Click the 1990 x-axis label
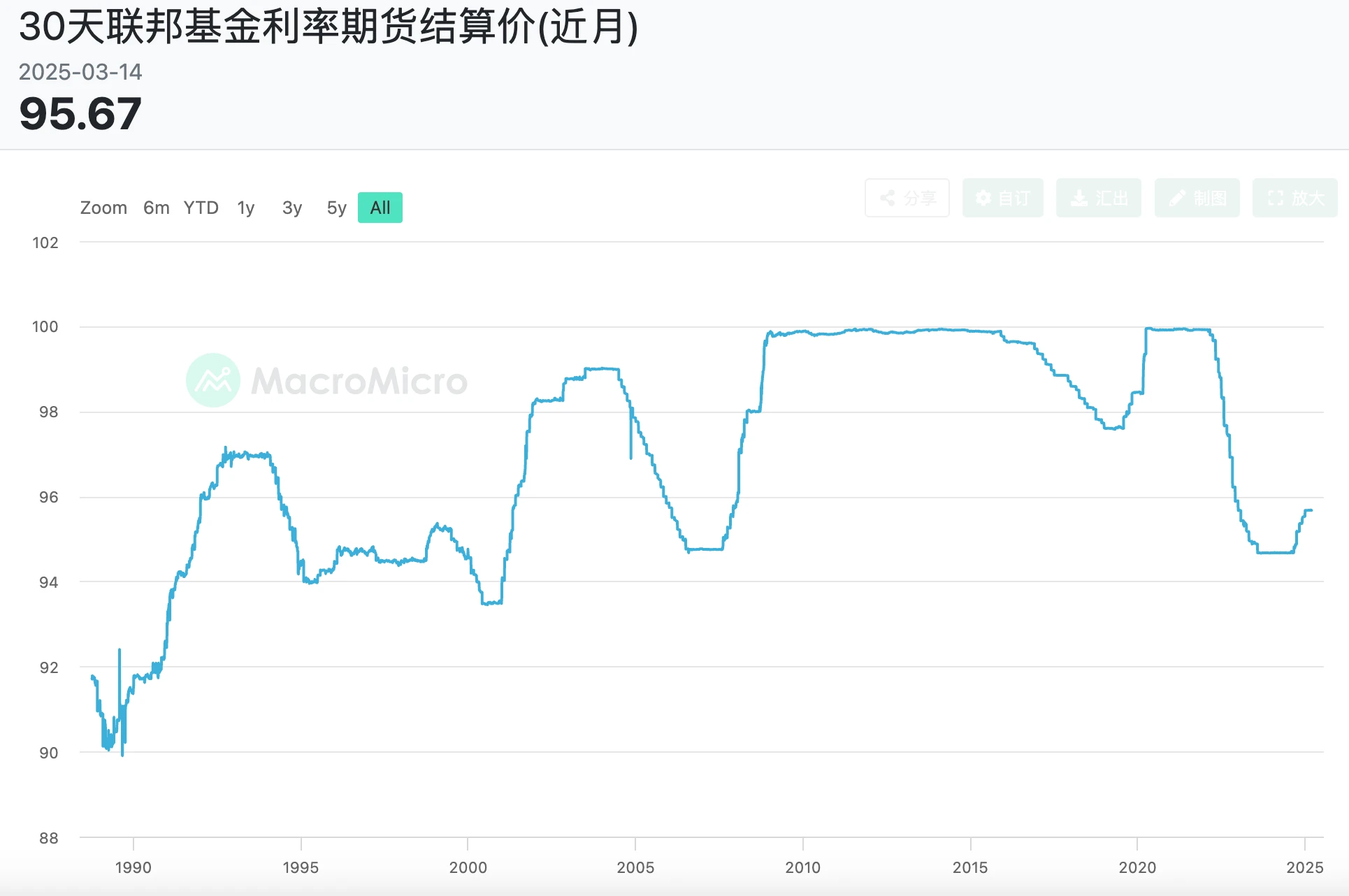 133,867
